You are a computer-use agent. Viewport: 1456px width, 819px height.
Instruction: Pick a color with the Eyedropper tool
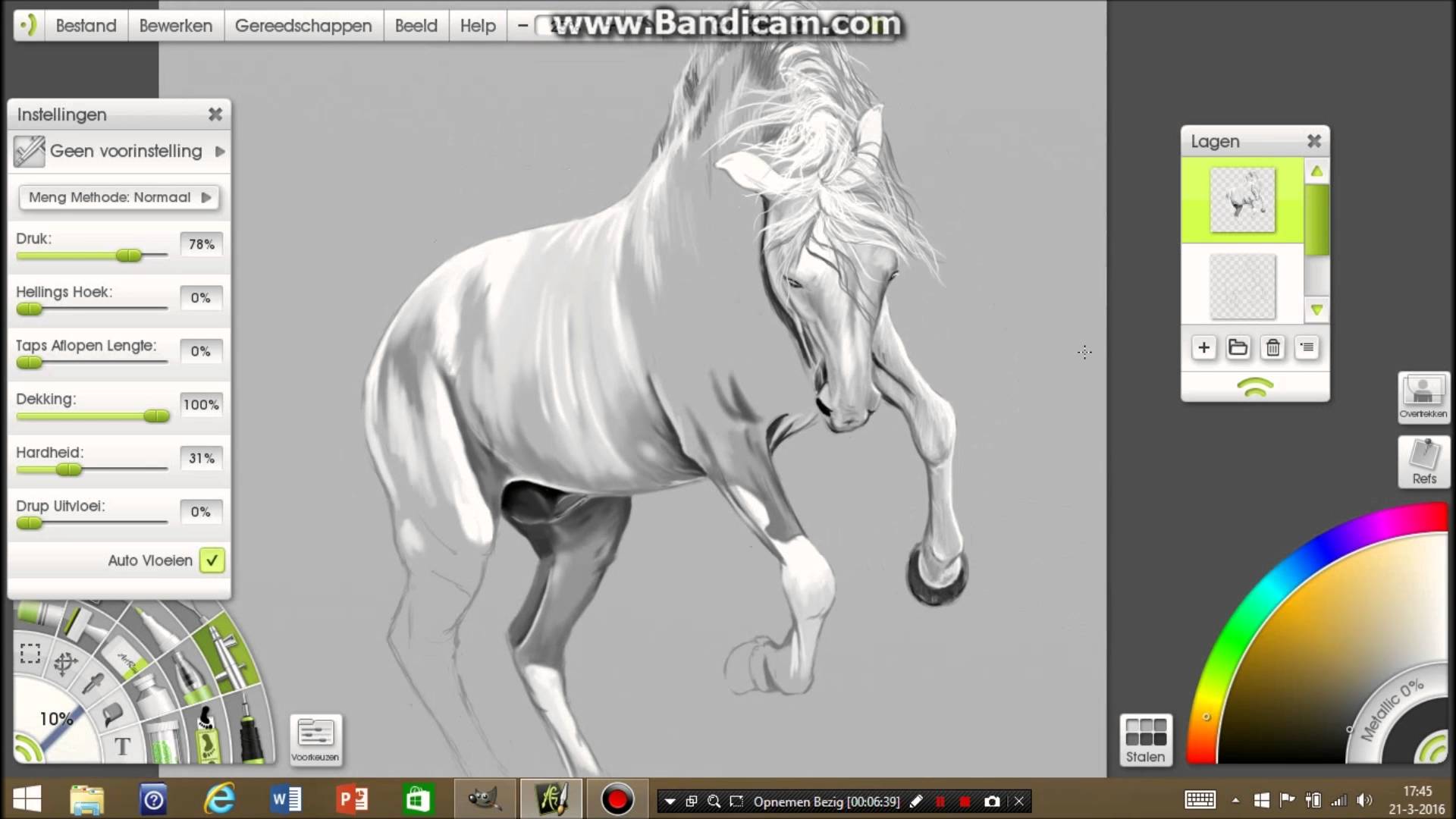pyautogui.click(x=94, y=682)
